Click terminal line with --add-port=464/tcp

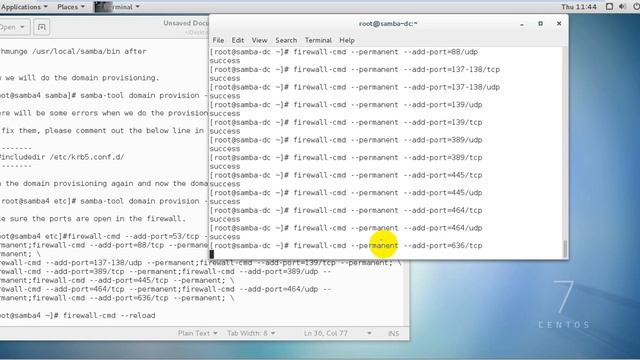tap(346, 210)
